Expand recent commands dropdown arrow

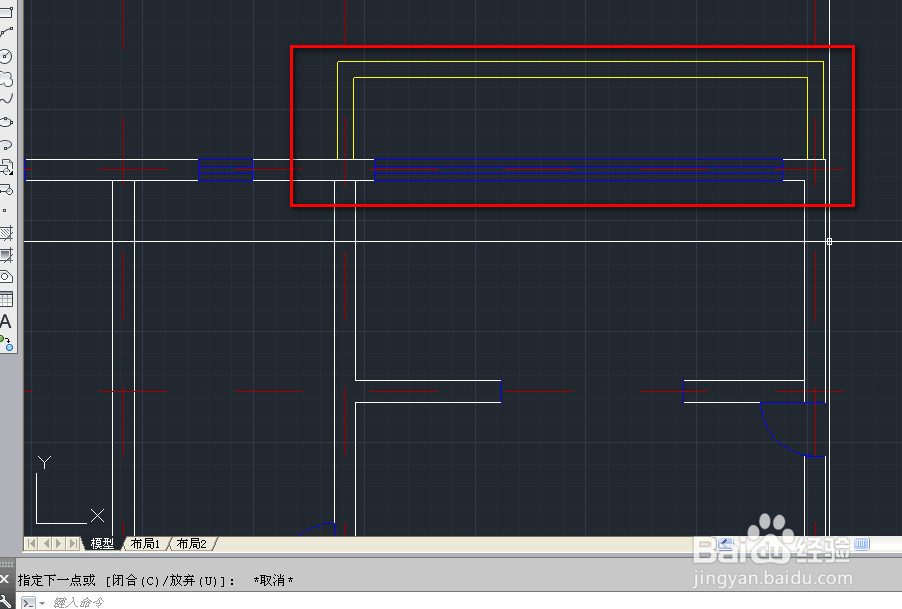pos(42,603)
